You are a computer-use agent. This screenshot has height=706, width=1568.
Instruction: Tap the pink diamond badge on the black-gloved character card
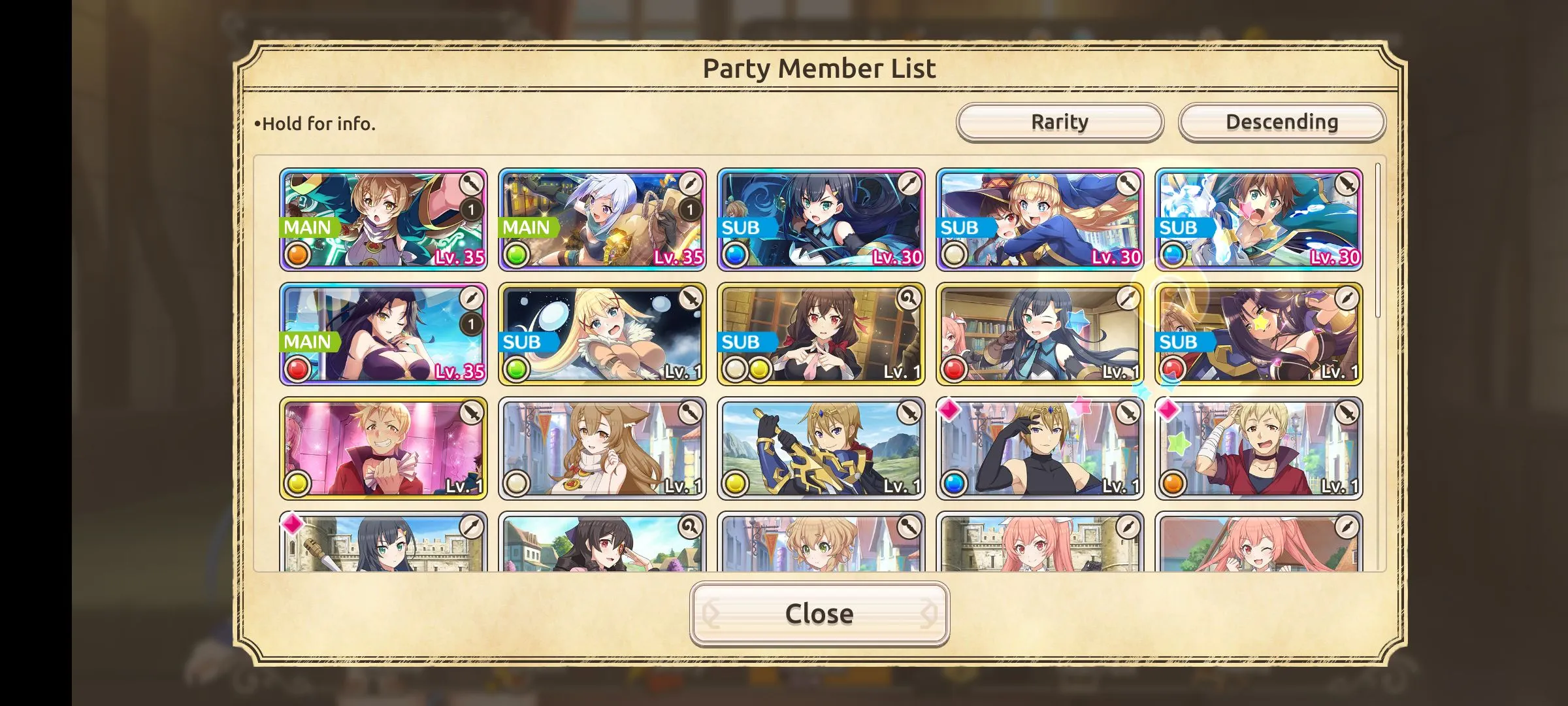coord(949,411)
